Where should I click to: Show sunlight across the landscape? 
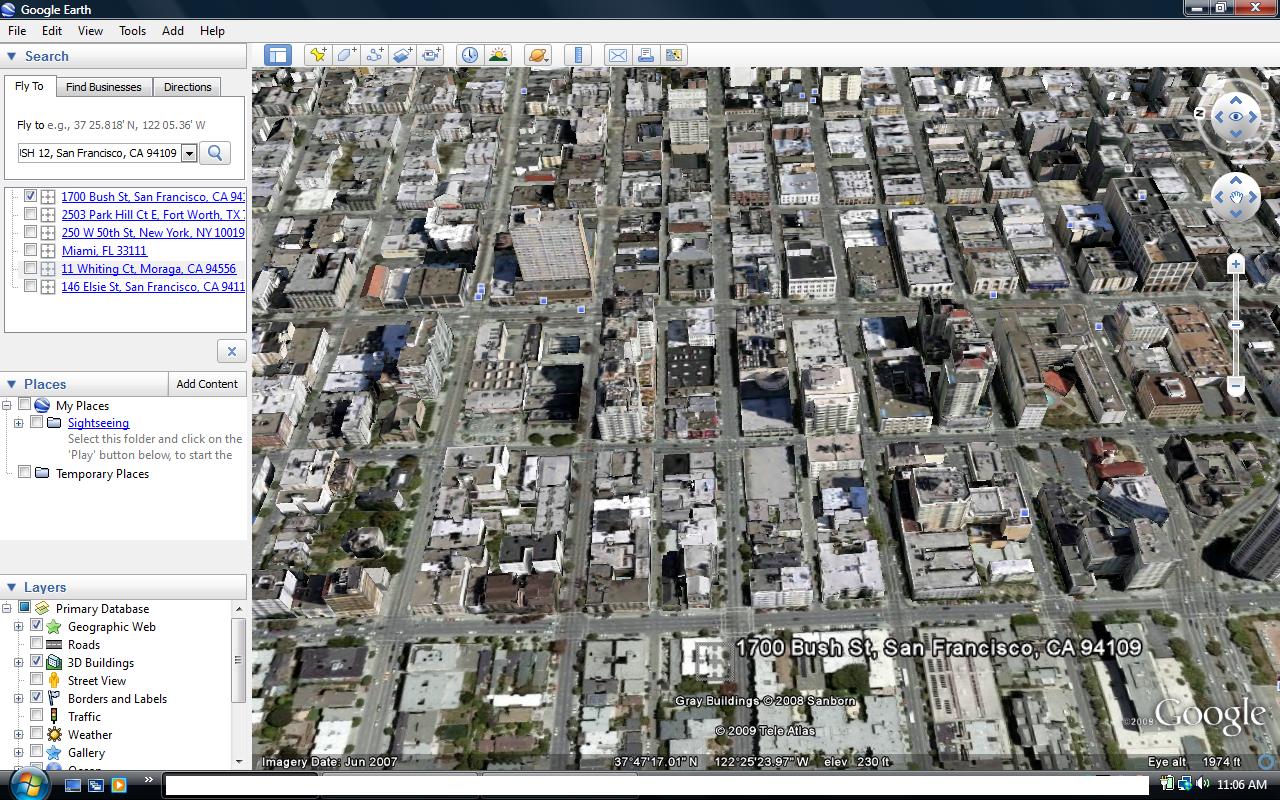pyautogui.click(x=498, y=55)
